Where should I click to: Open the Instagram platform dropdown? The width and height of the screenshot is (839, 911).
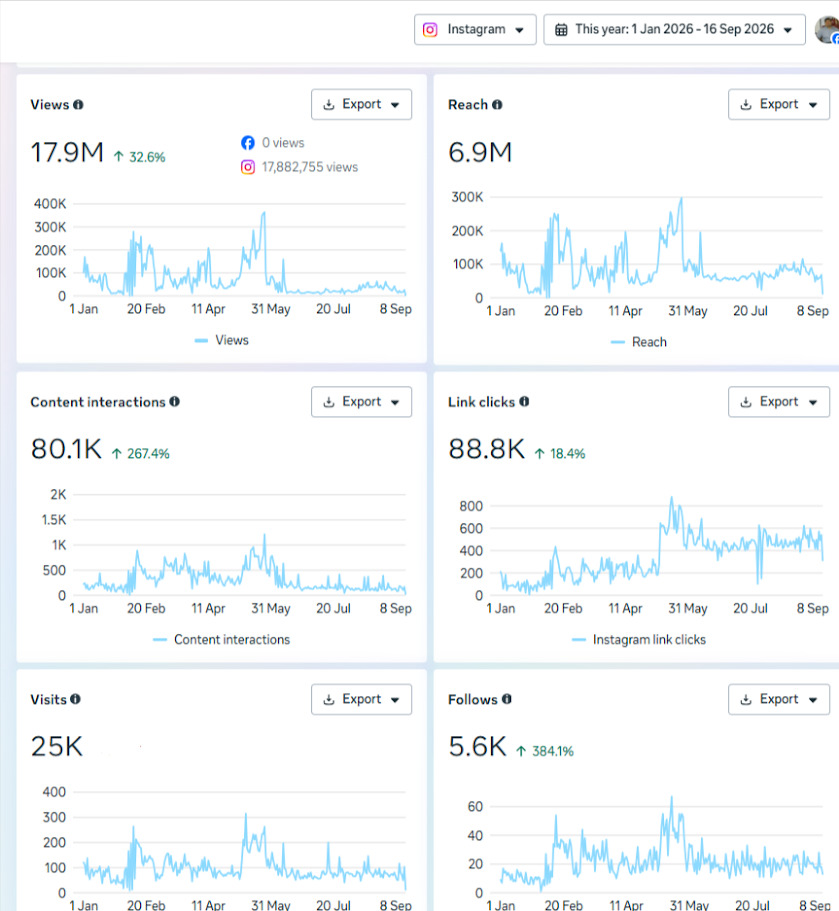point(475,30)
